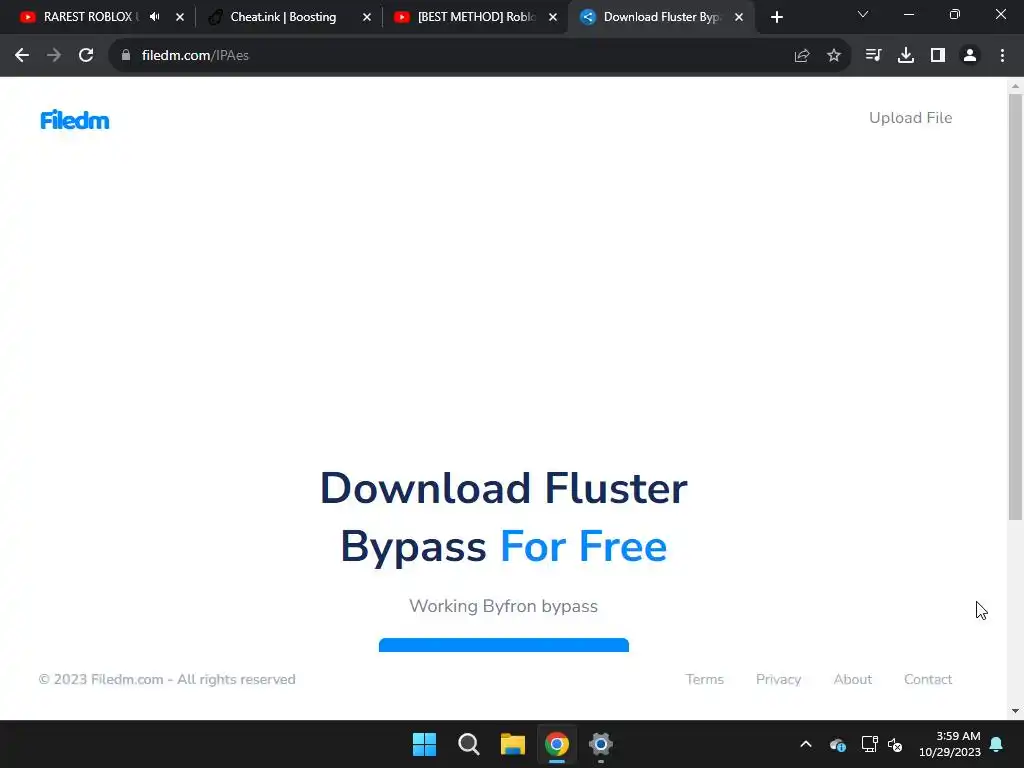The height and width of the screenshot is (768, 1024).
Task: Click the 2023 Filedm.com copyright text
Action: click(x=167, y=679)
